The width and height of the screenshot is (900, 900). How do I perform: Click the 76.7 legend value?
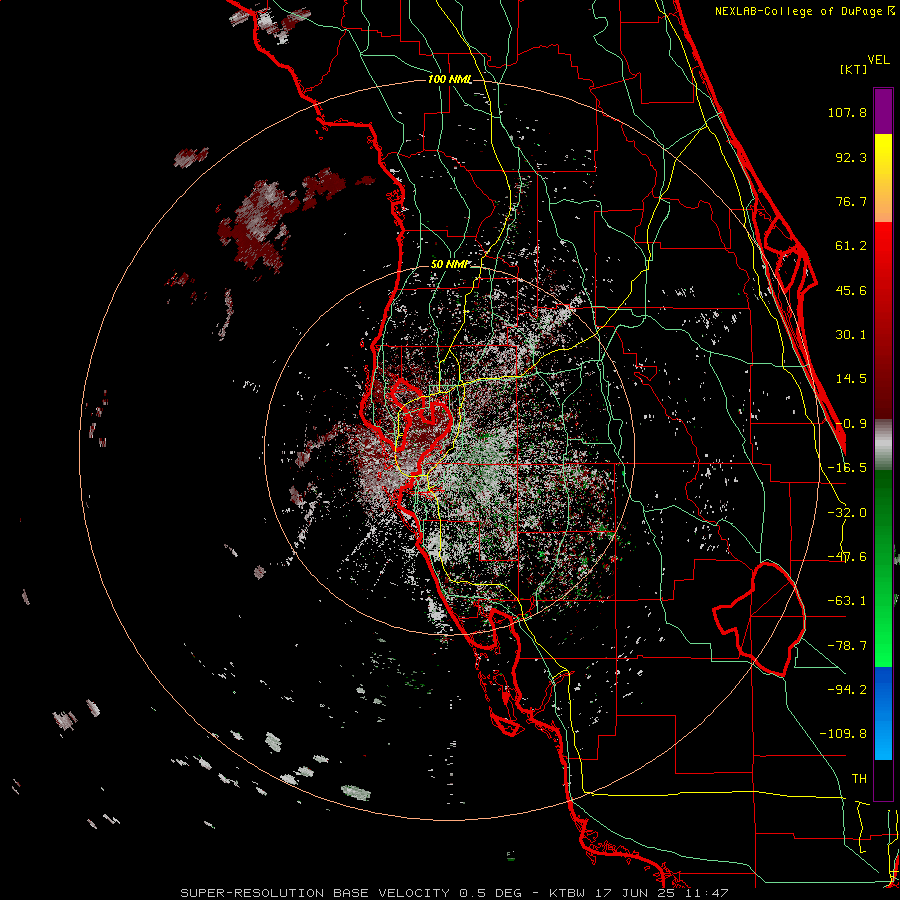coord(851,201)
